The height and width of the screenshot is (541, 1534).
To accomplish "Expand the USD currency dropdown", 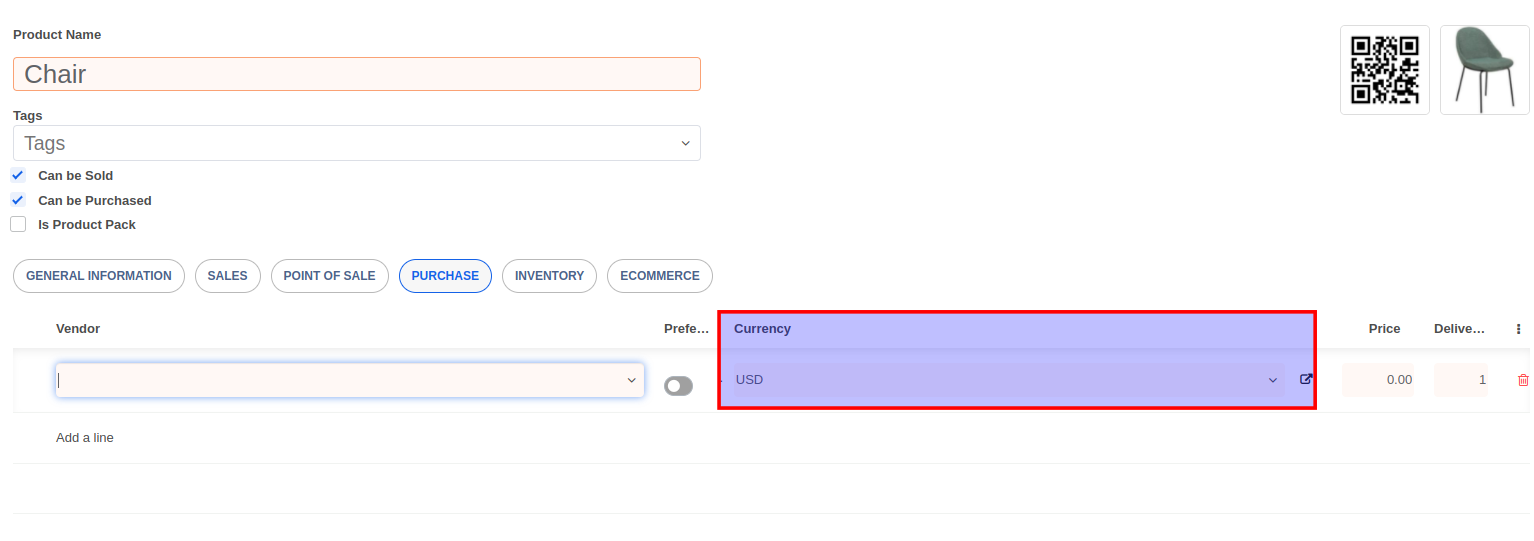I will click(x=1273, y=380).
